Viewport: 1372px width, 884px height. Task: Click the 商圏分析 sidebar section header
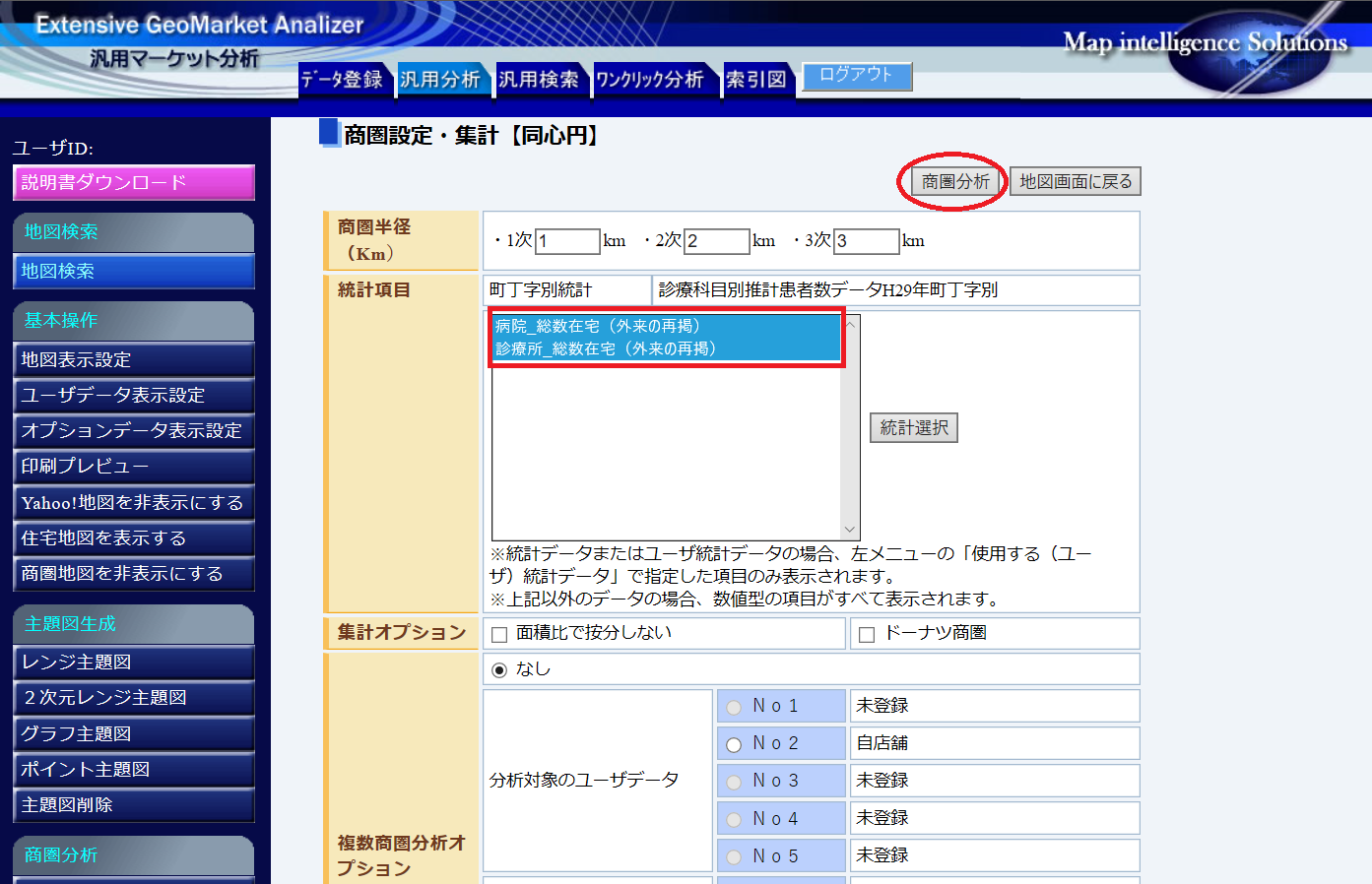click(x=134, y=855)
